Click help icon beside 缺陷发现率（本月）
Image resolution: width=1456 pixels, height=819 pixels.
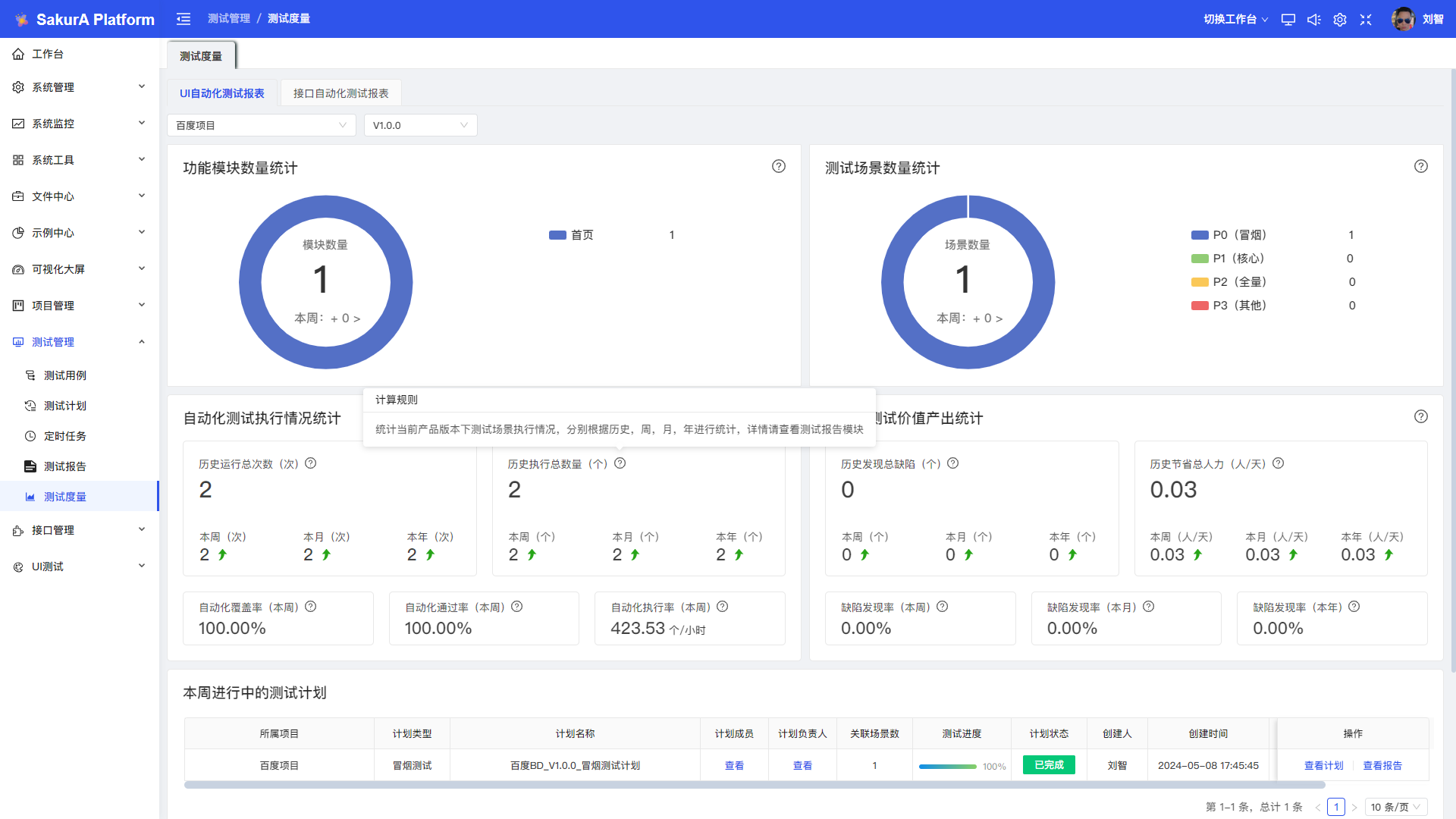(x=1149, y=607)
